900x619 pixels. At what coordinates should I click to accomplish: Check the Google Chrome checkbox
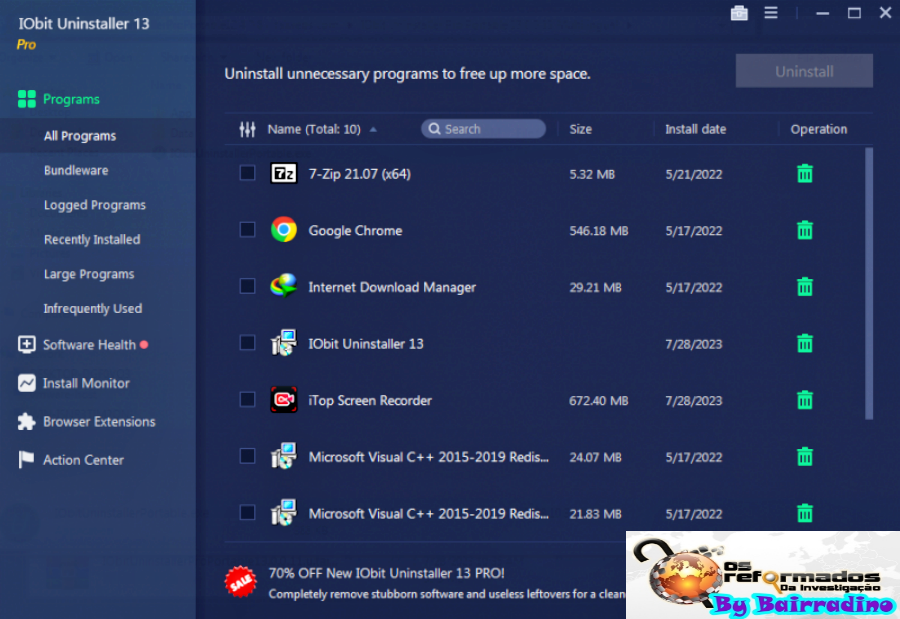247,230
